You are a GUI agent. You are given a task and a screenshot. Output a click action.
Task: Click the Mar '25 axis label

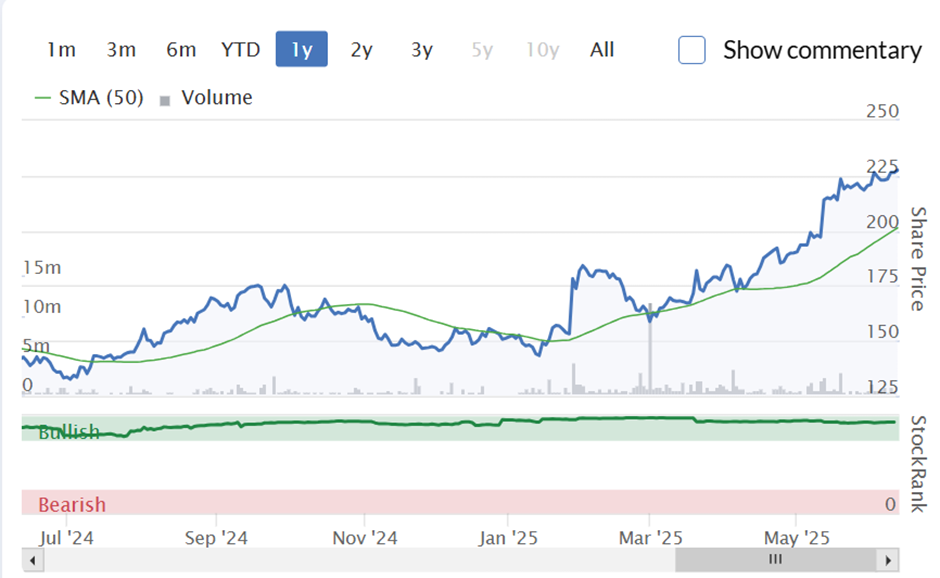click(650, 538)
